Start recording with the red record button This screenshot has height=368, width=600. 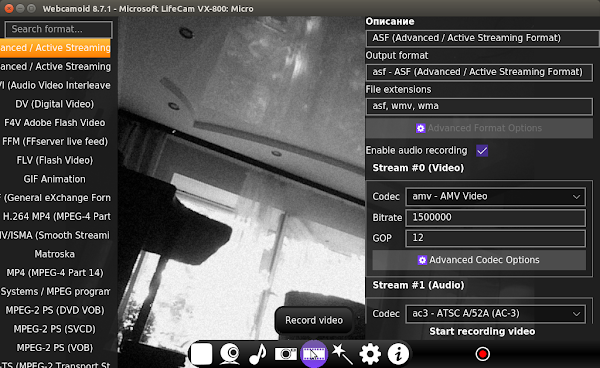pos(483,354)
